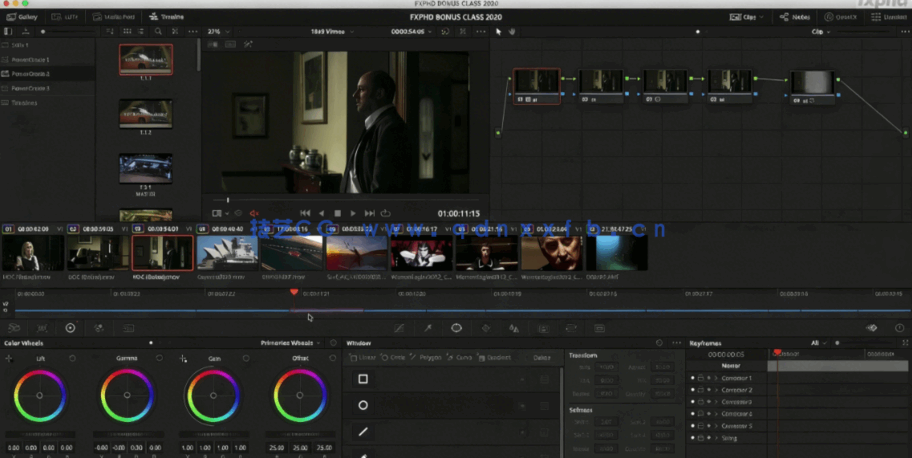The width and height of the screenshot is (912, 458).
Task: Click the red timeline playhead marker
Action: (294, 292)
